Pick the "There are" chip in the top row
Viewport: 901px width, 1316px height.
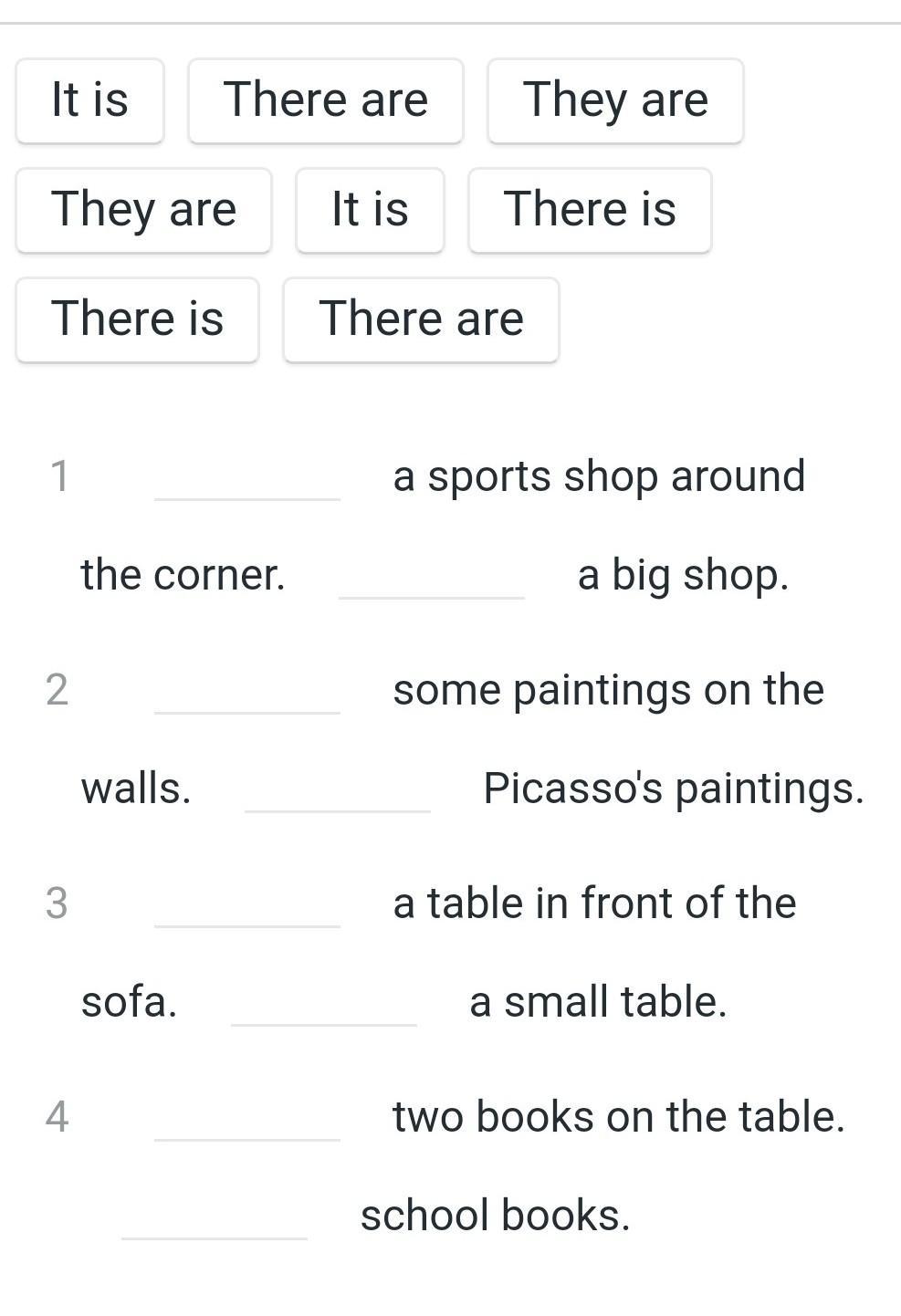(325, 100)
